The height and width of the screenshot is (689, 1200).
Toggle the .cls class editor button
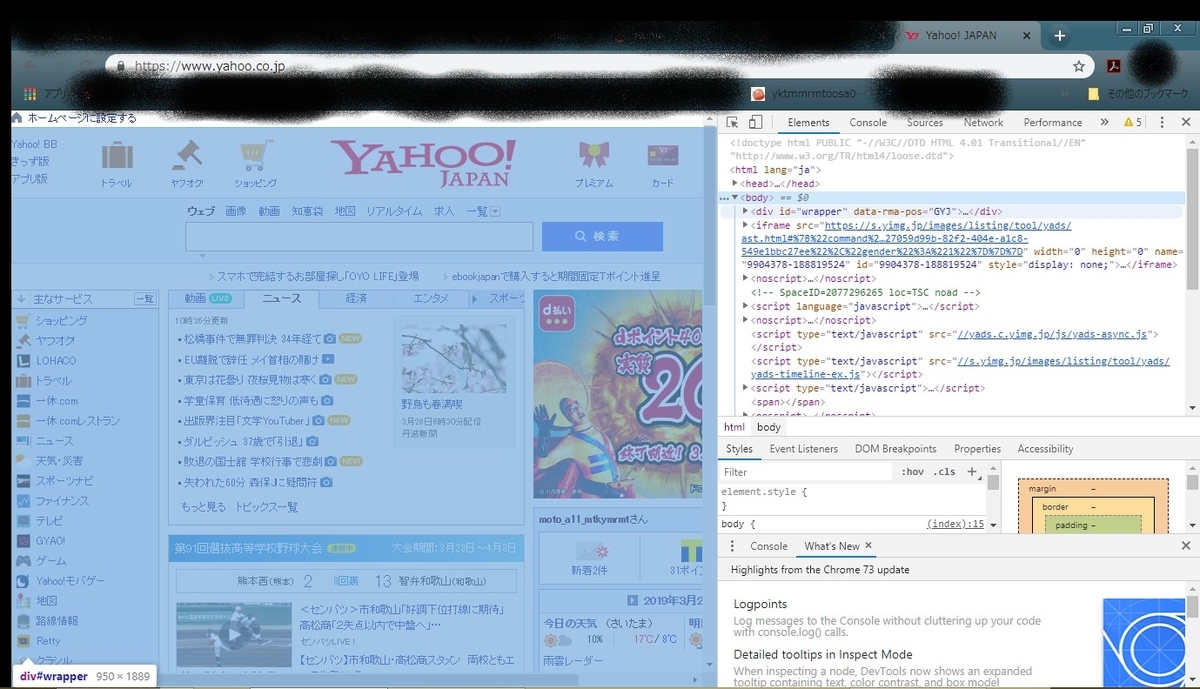pyautogui.click(x=944, y=472)
